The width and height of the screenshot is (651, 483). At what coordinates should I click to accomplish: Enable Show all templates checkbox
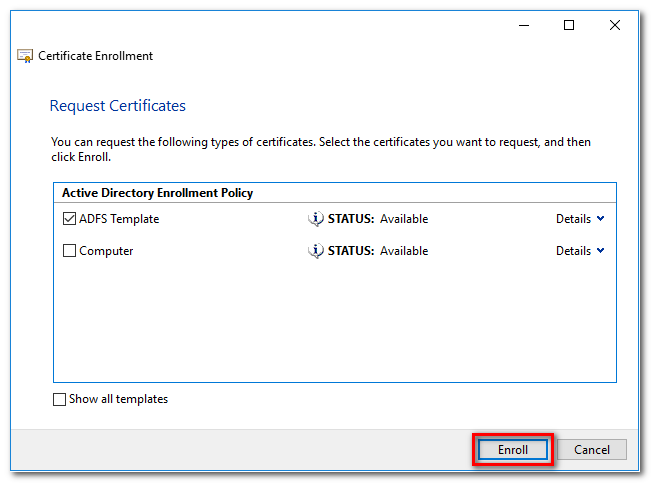pos(59,399)
